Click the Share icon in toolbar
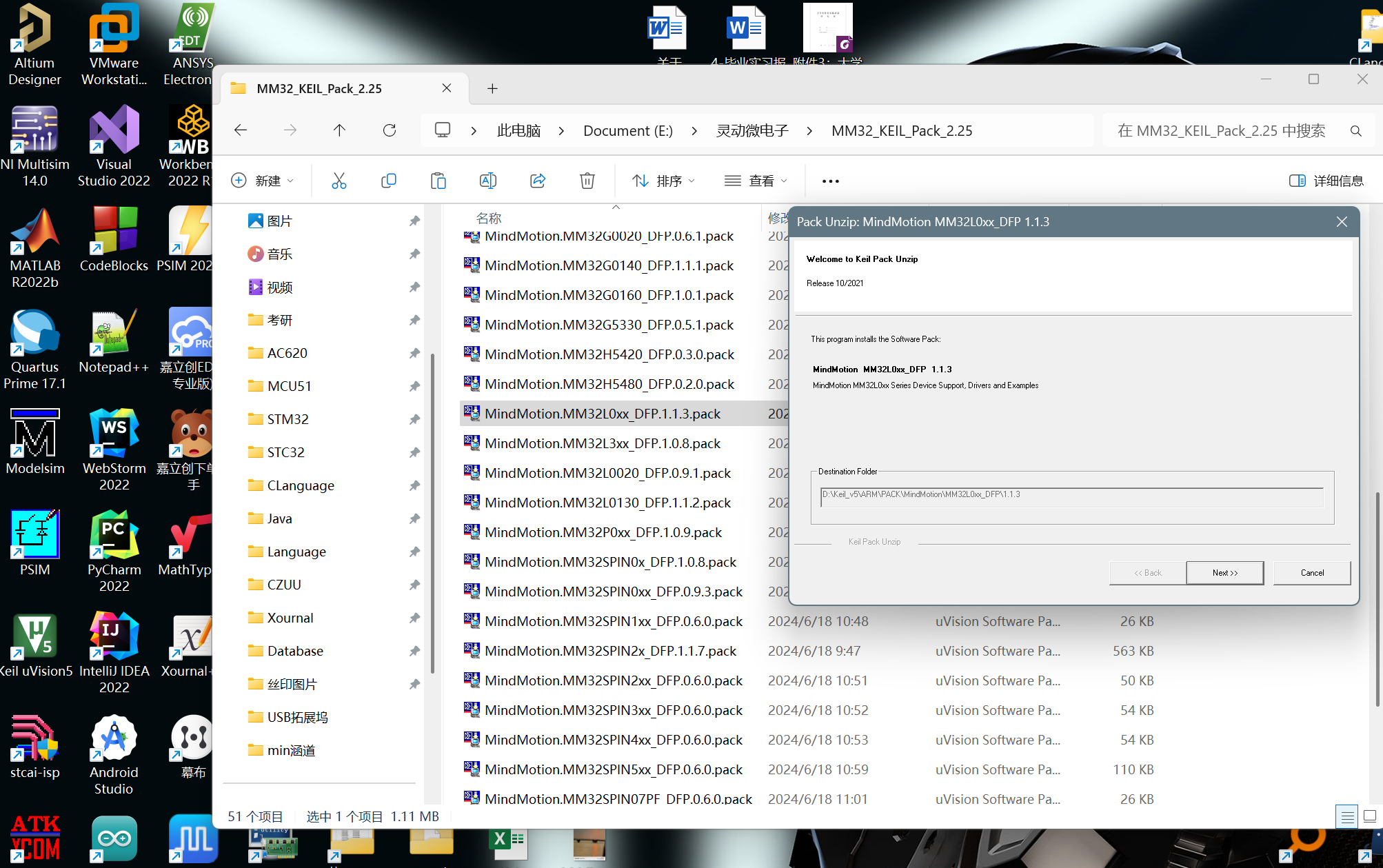Screen dimensions: 1383x868 [x=538, y=181]
